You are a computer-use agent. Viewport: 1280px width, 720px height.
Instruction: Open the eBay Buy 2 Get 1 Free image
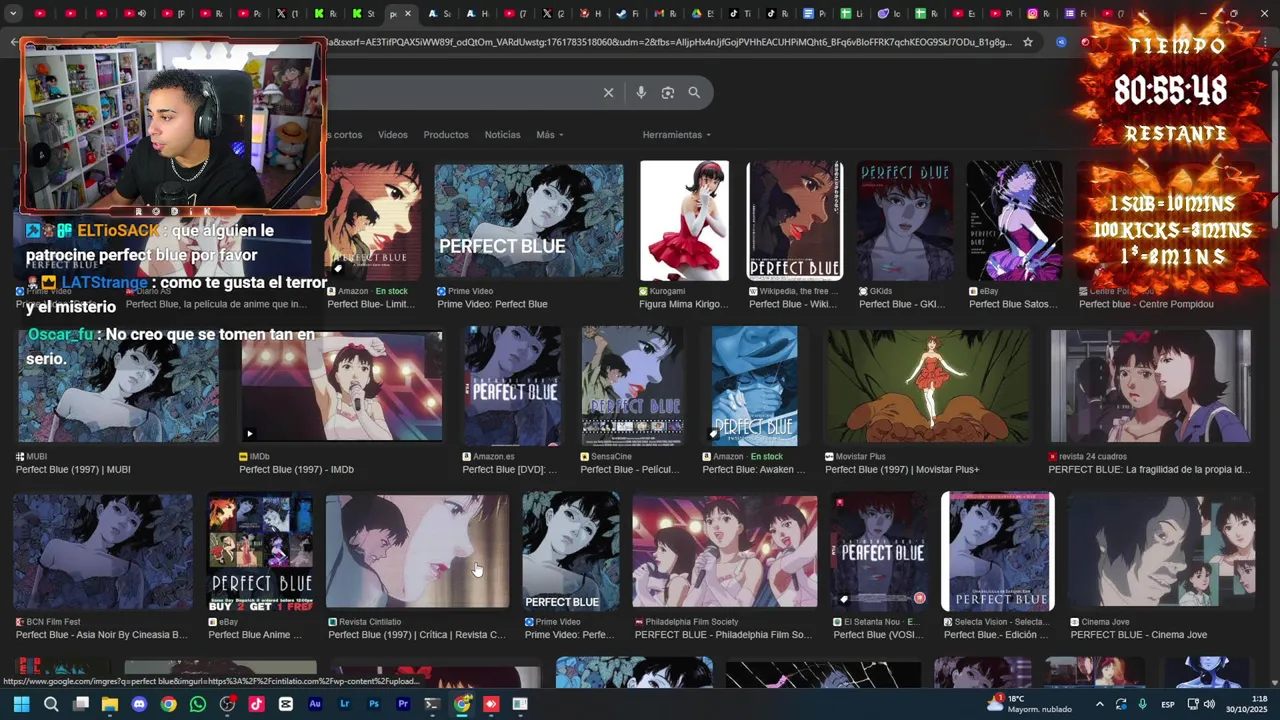click(x=260, y=551)
